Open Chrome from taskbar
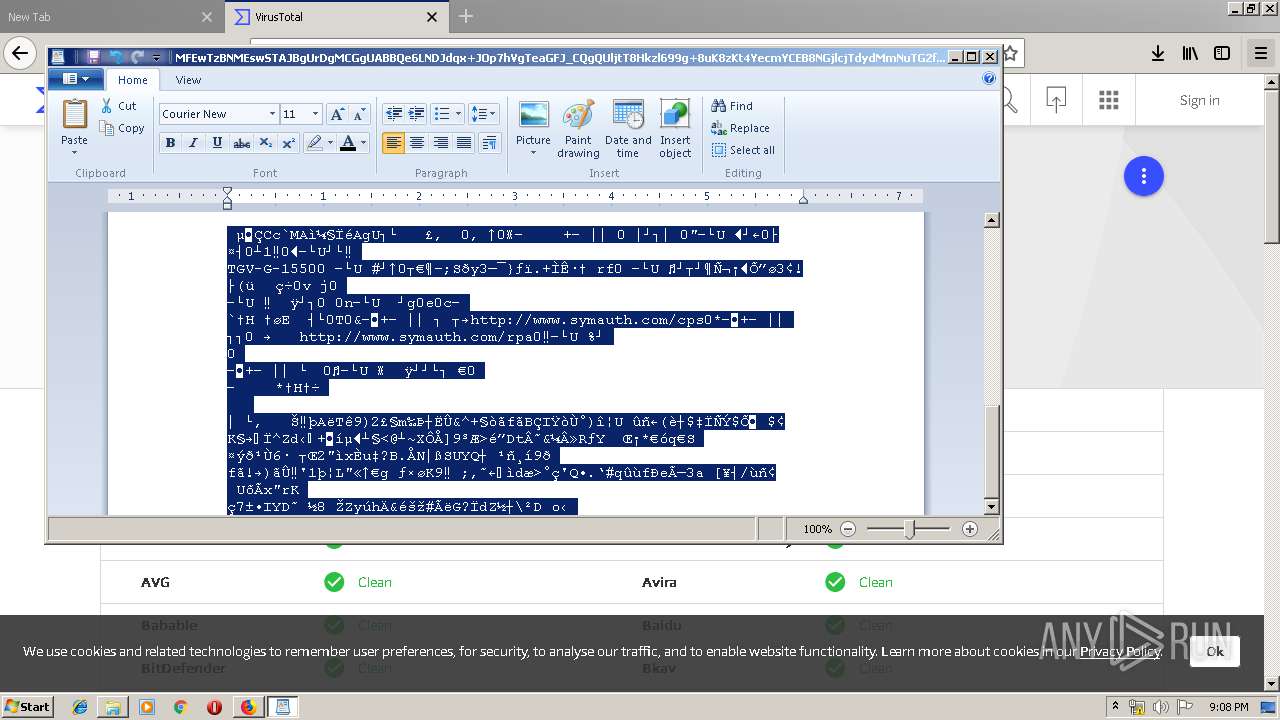1280x720 pixels. (x=180, y=707)
